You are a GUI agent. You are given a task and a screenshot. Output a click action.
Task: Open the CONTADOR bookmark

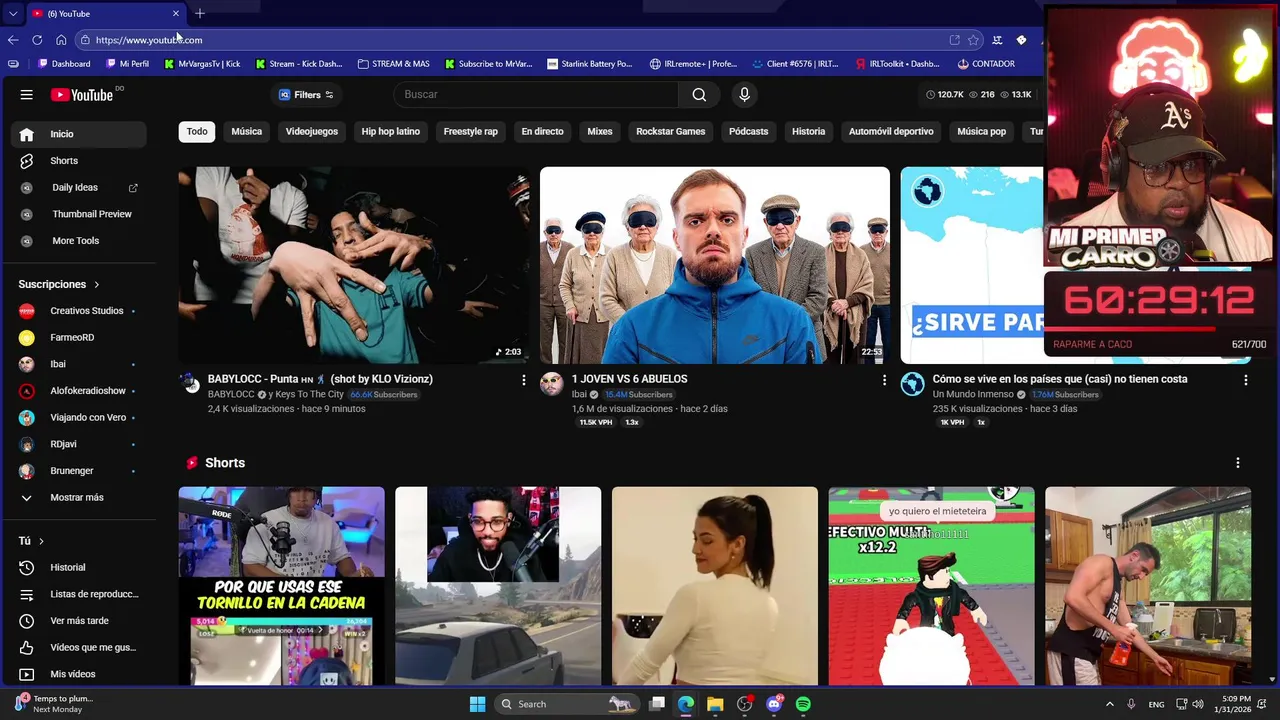click(986, 64)
